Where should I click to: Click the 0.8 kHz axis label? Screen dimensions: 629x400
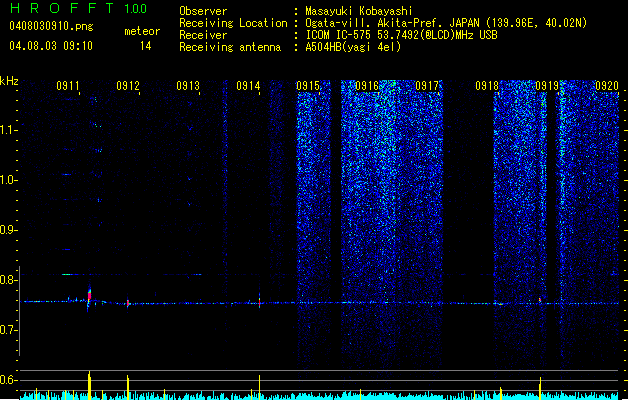coord(8,280)
